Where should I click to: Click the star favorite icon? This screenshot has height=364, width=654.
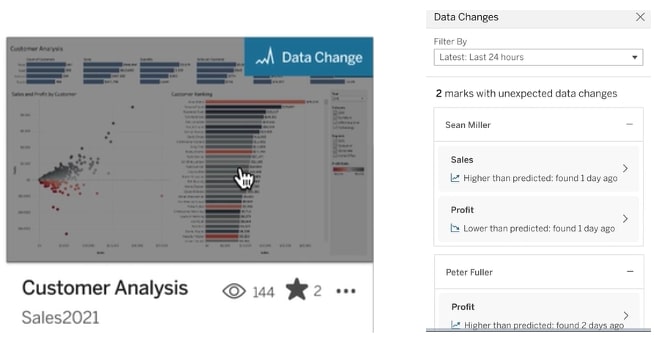[x=297, y=289]
